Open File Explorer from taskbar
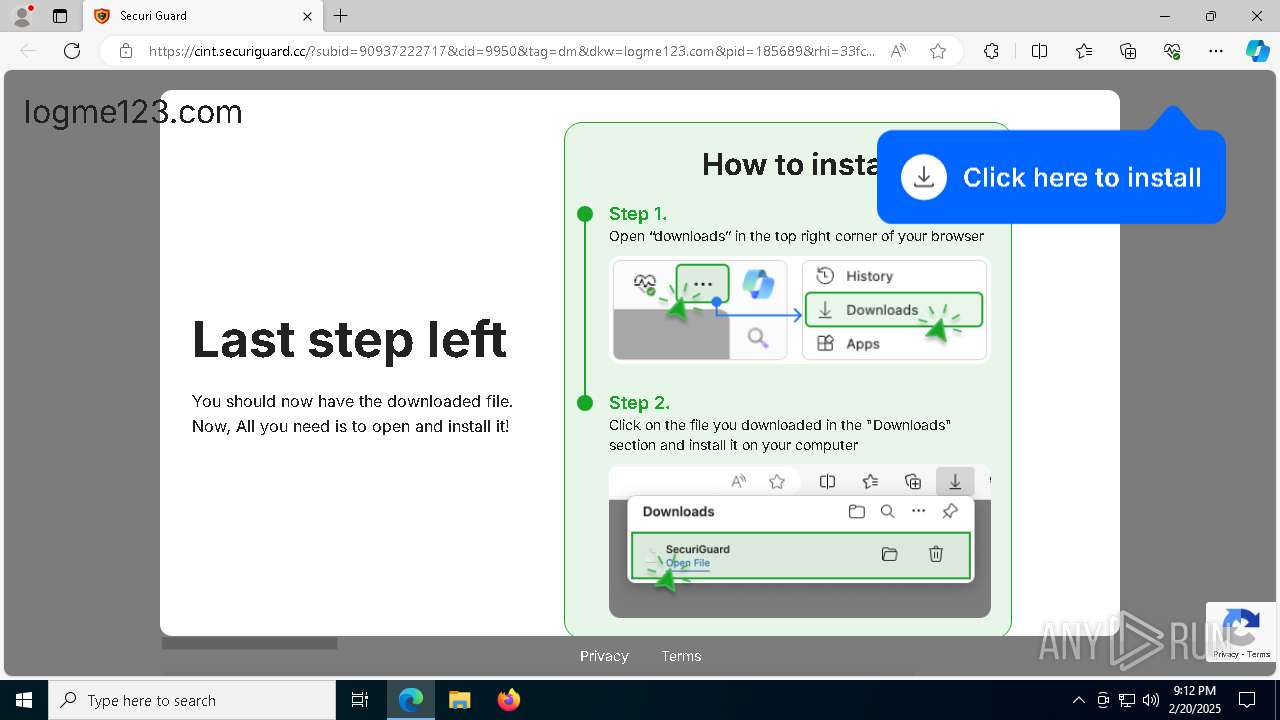 click(459, 700)
